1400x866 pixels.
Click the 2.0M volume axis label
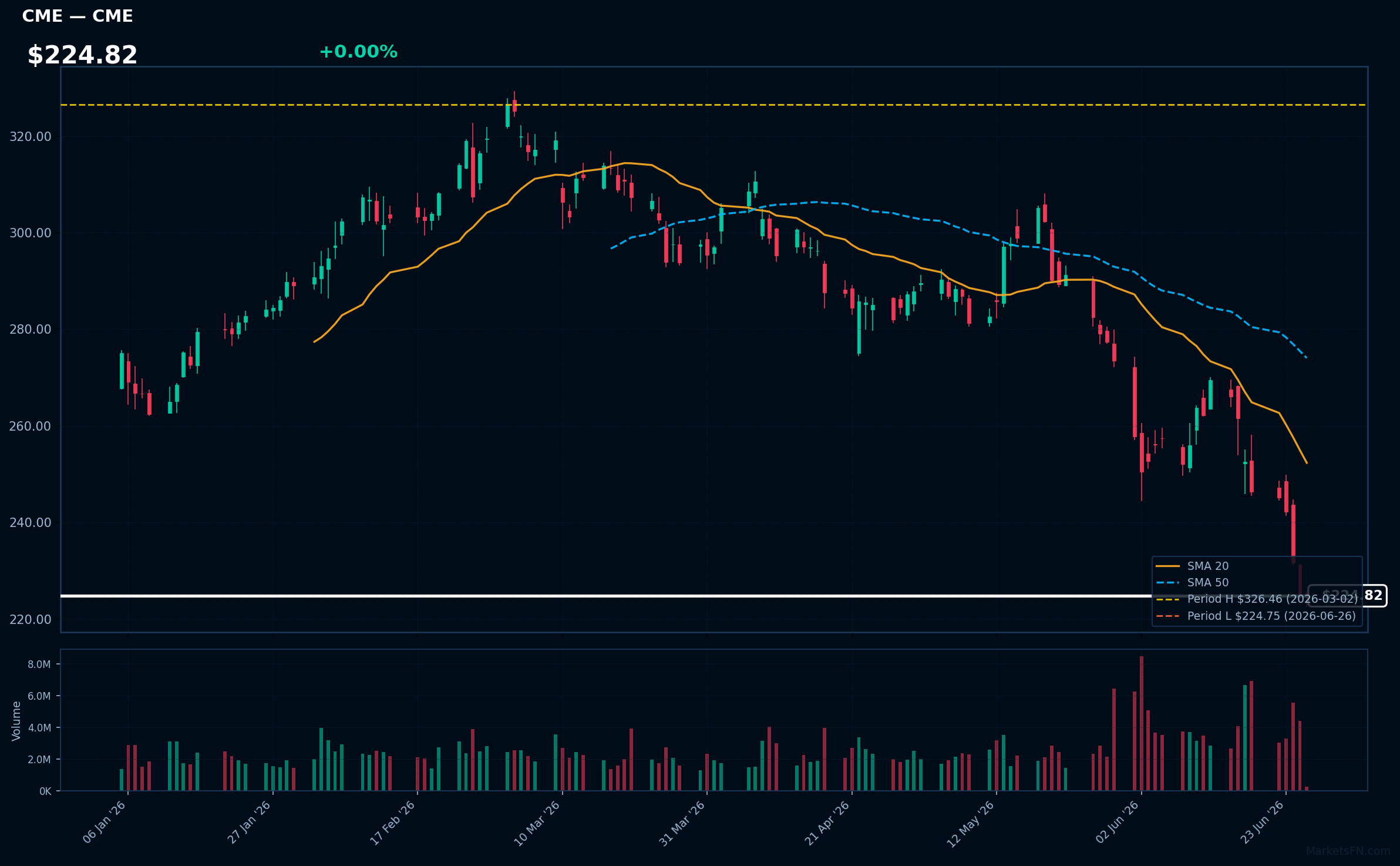[39, 760]
